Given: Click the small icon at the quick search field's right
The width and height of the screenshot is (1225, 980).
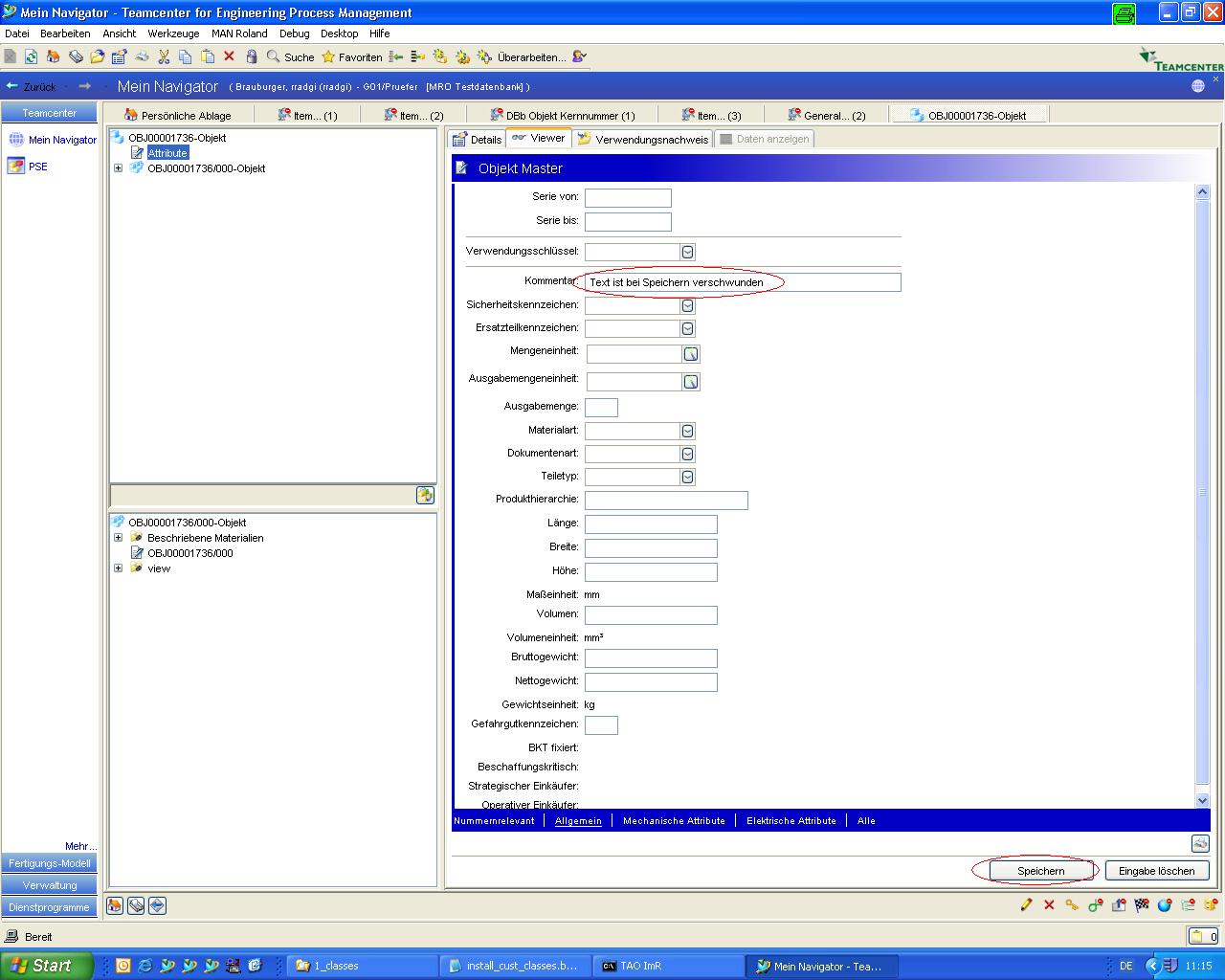Looking at the screenshot, I should pos(426,495).
